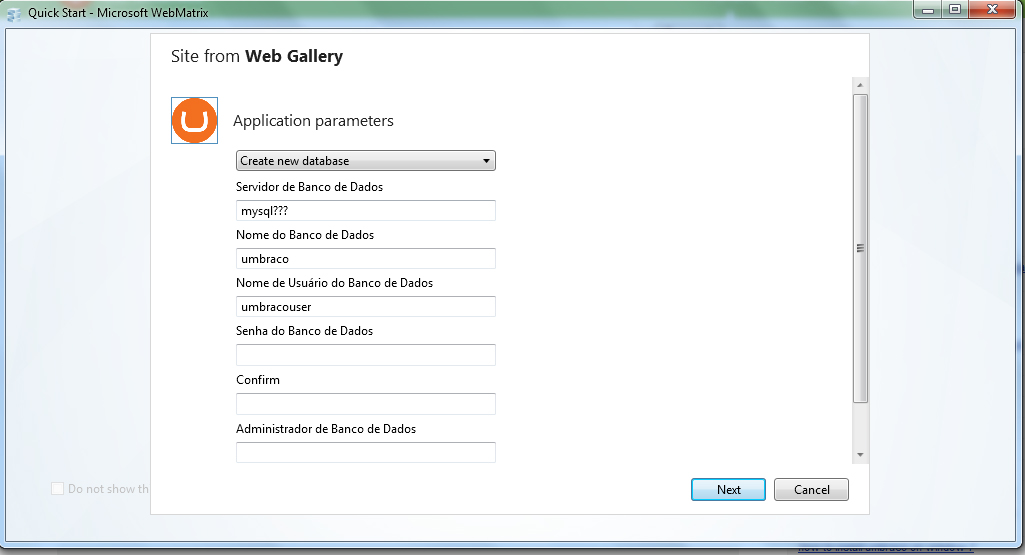The height and width of the screenshot is (555, 1025).
Task: Click the Senha do Banco de Dados label
Action: [304, 331]
